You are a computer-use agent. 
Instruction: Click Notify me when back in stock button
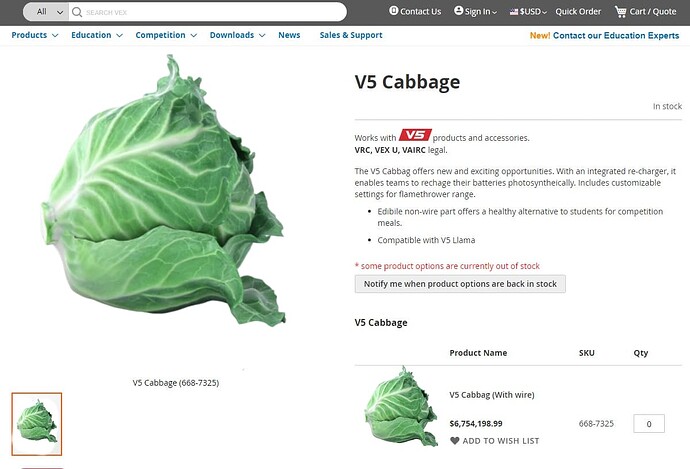(460, 284)
